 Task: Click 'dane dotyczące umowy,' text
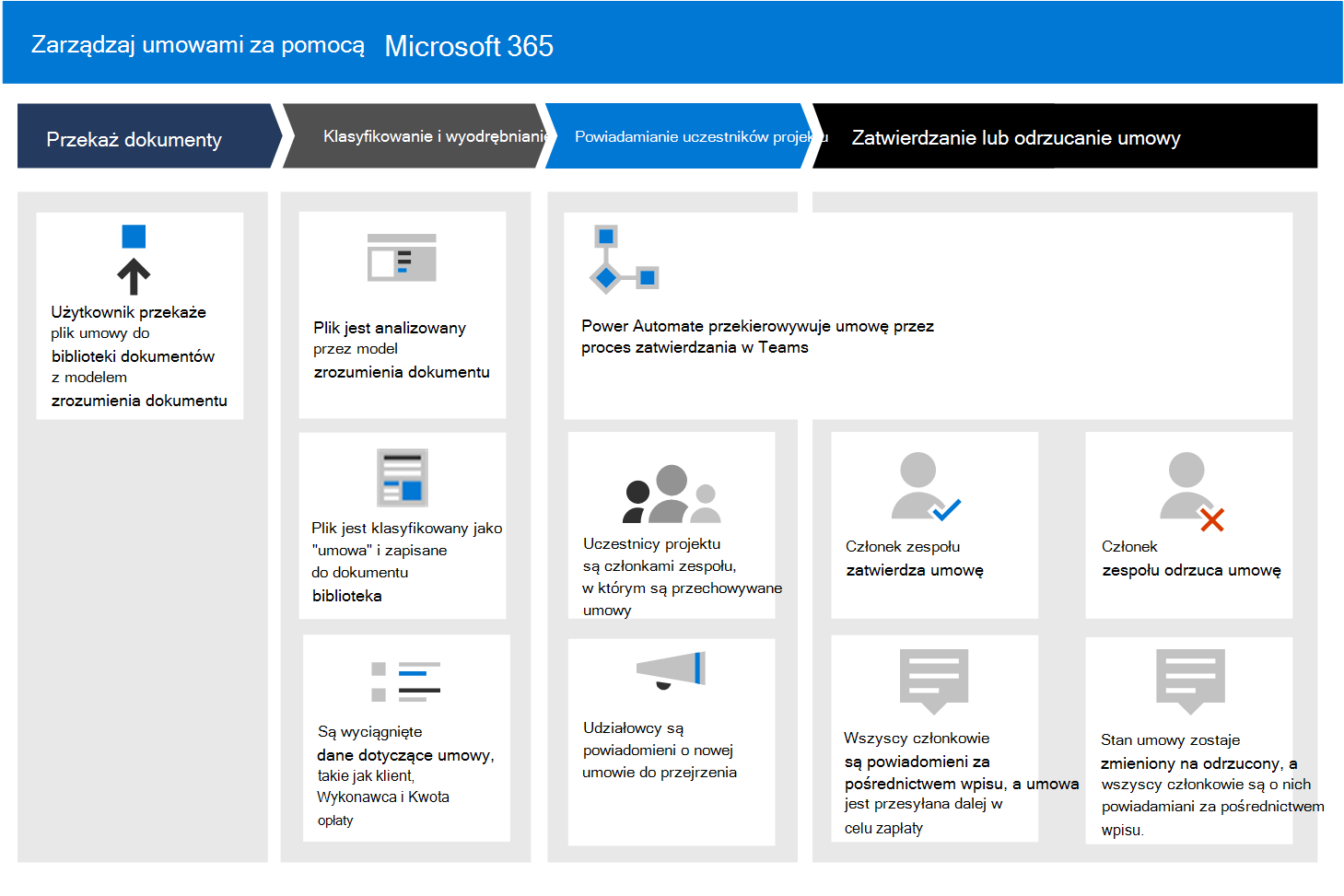tap(405, 755)
